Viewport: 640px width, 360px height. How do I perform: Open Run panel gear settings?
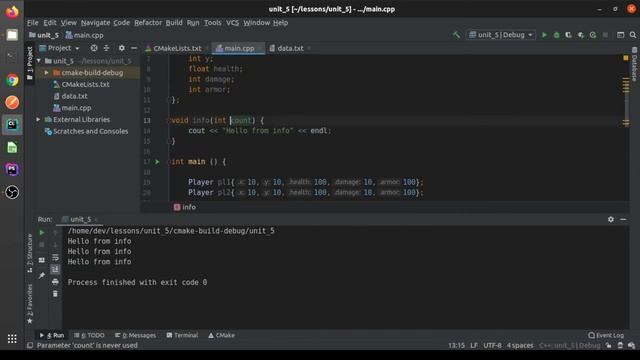click(611, 220)
